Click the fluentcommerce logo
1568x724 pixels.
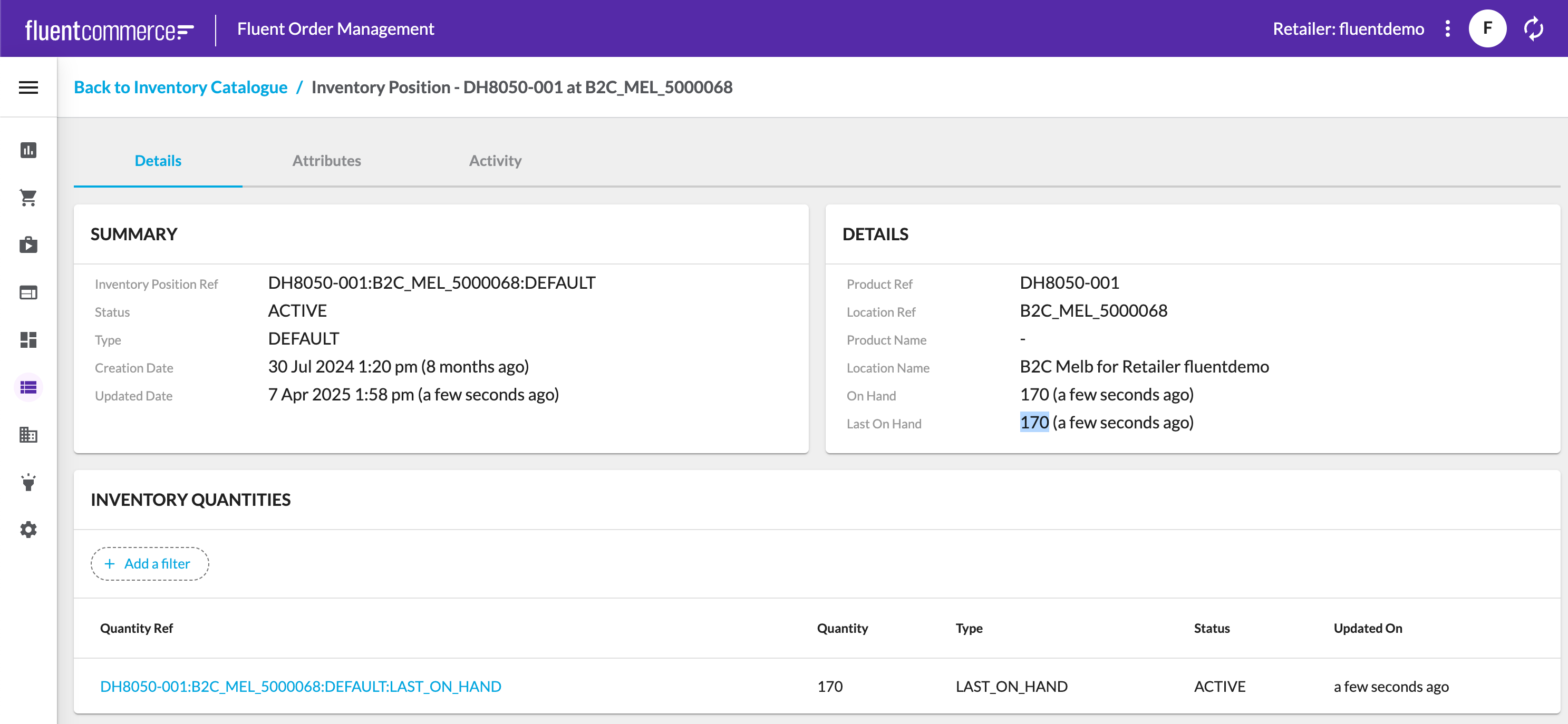110,30
